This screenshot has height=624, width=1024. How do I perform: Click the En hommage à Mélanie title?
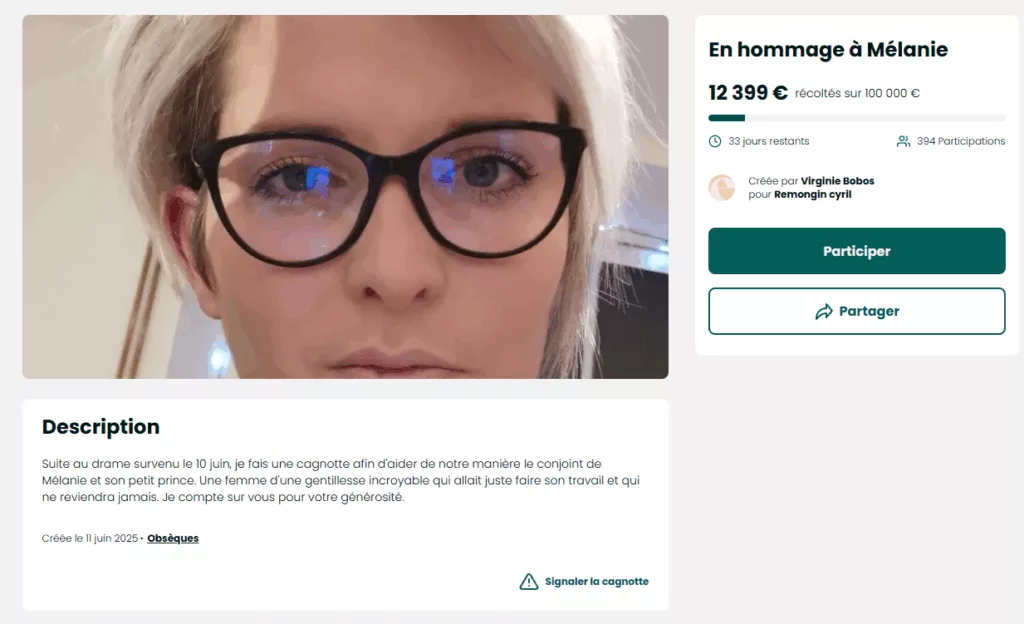pyautogui.click(x=828, y=50)
